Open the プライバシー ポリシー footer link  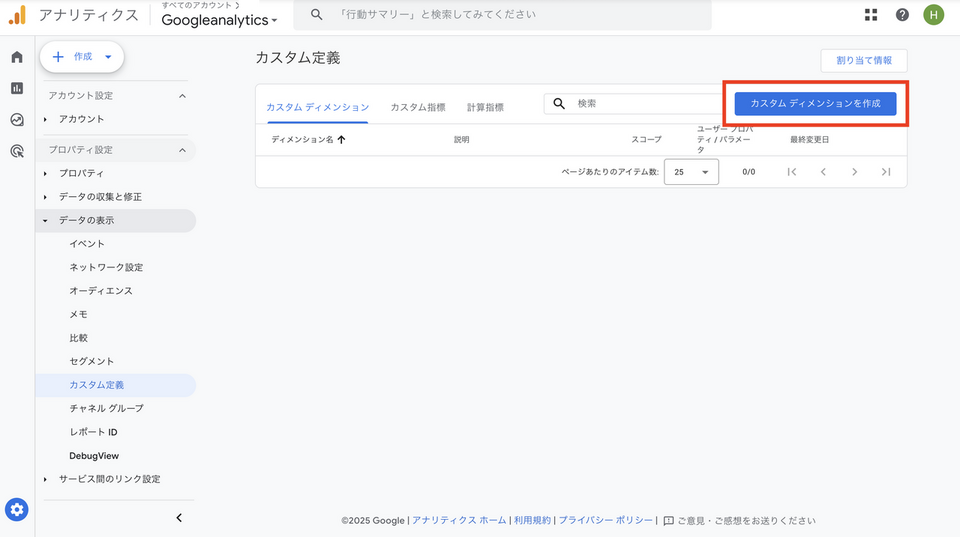606,521
